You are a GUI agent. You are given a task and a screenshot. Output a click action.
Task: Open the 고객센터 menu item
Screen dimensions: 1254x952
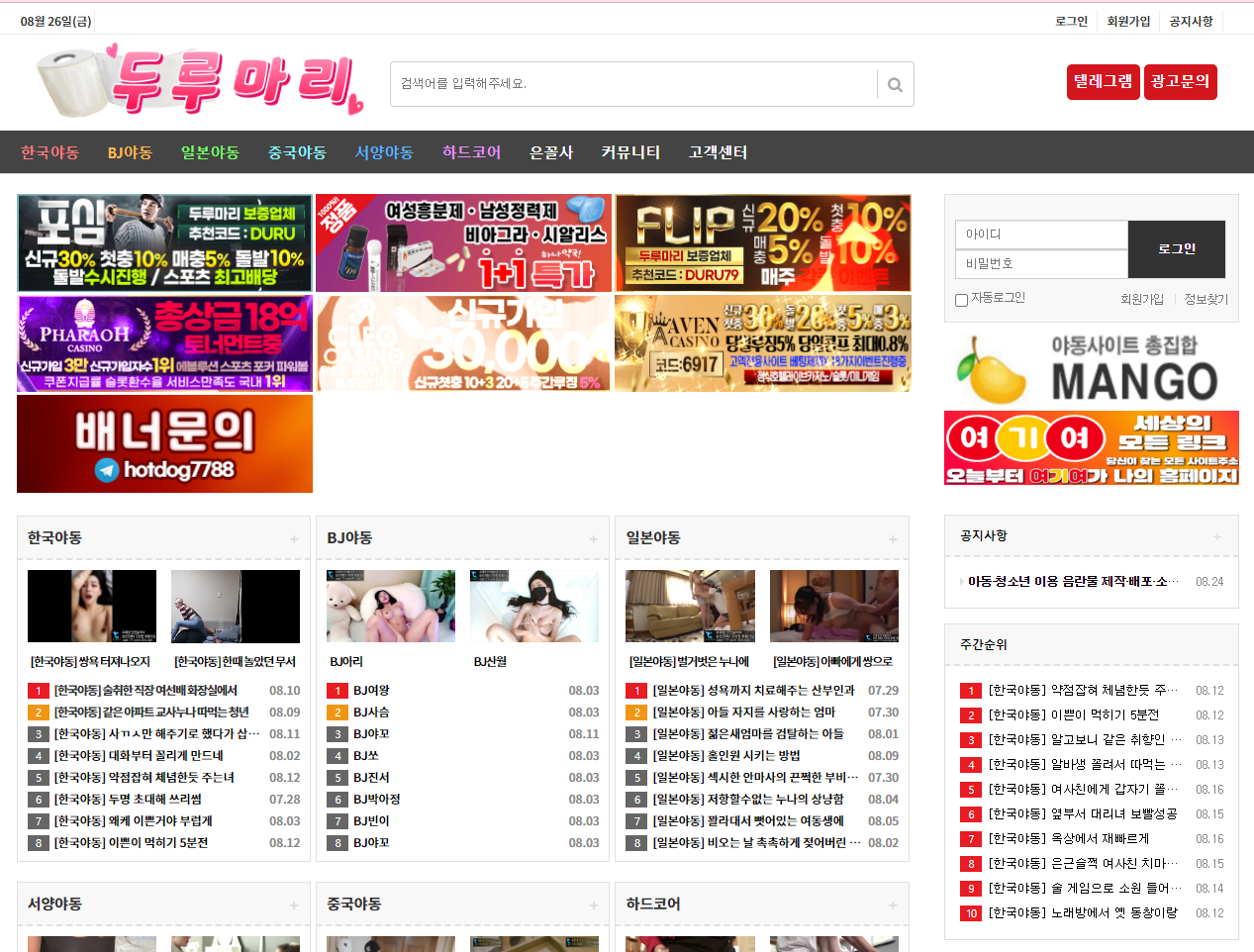click(x=718, y=152)
